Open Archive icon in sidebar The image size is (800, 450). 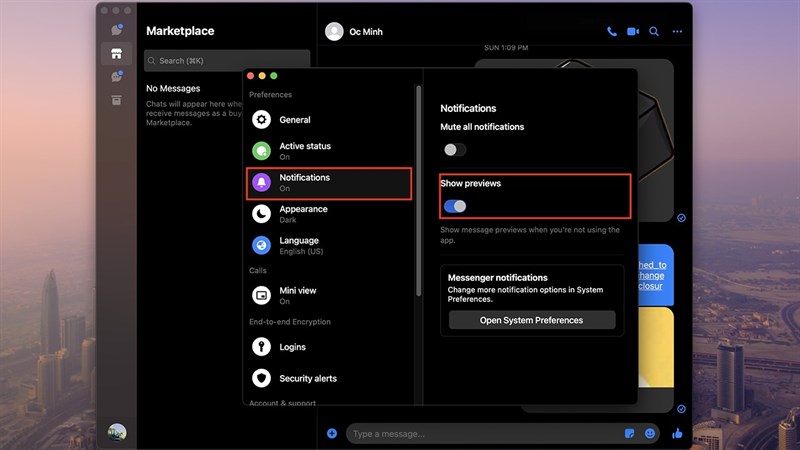click(x=116, y=100)
